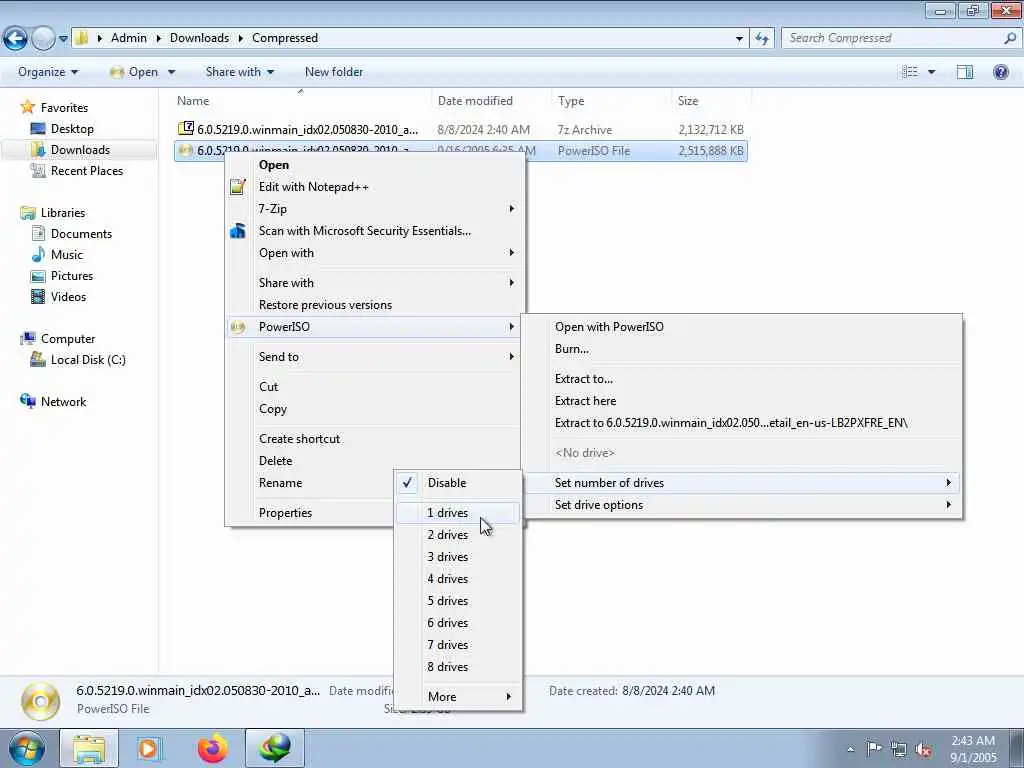This screenshot has height=768, width=1024.
Task: Click the folder icon in address bar
Action: point(82,38)
